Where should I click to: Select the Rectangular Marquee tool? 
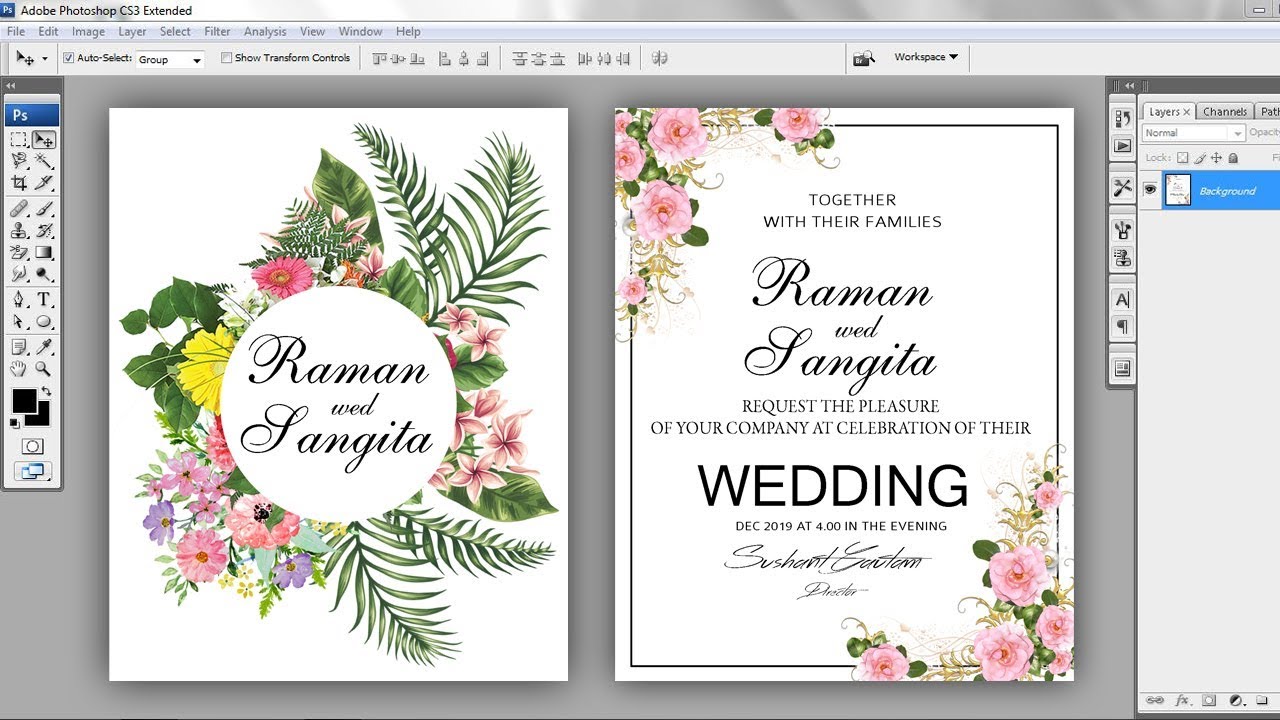point(19,140)
